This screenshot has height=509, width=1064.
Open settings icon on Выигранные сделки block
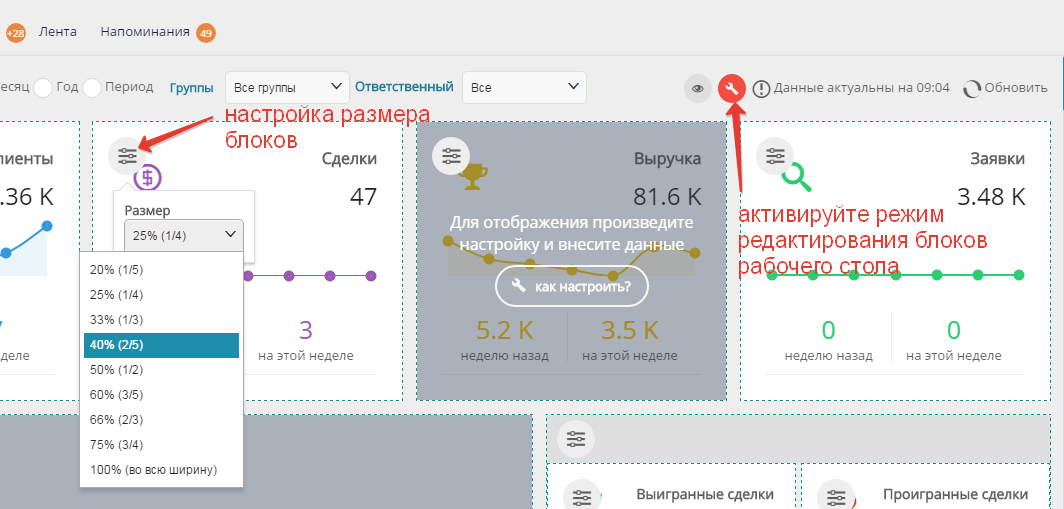[582, 498]
